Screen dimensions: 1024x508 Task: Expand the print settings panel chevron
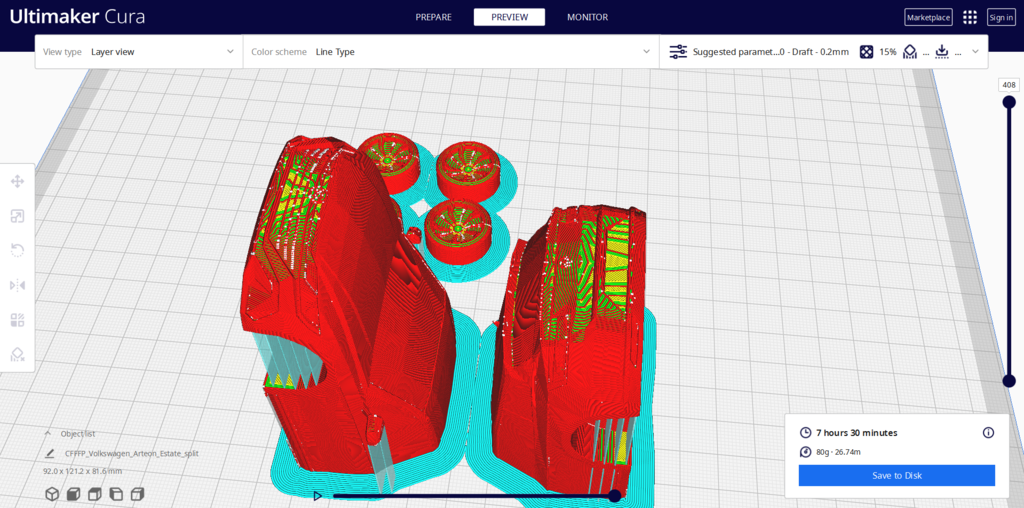click(976, 52)
